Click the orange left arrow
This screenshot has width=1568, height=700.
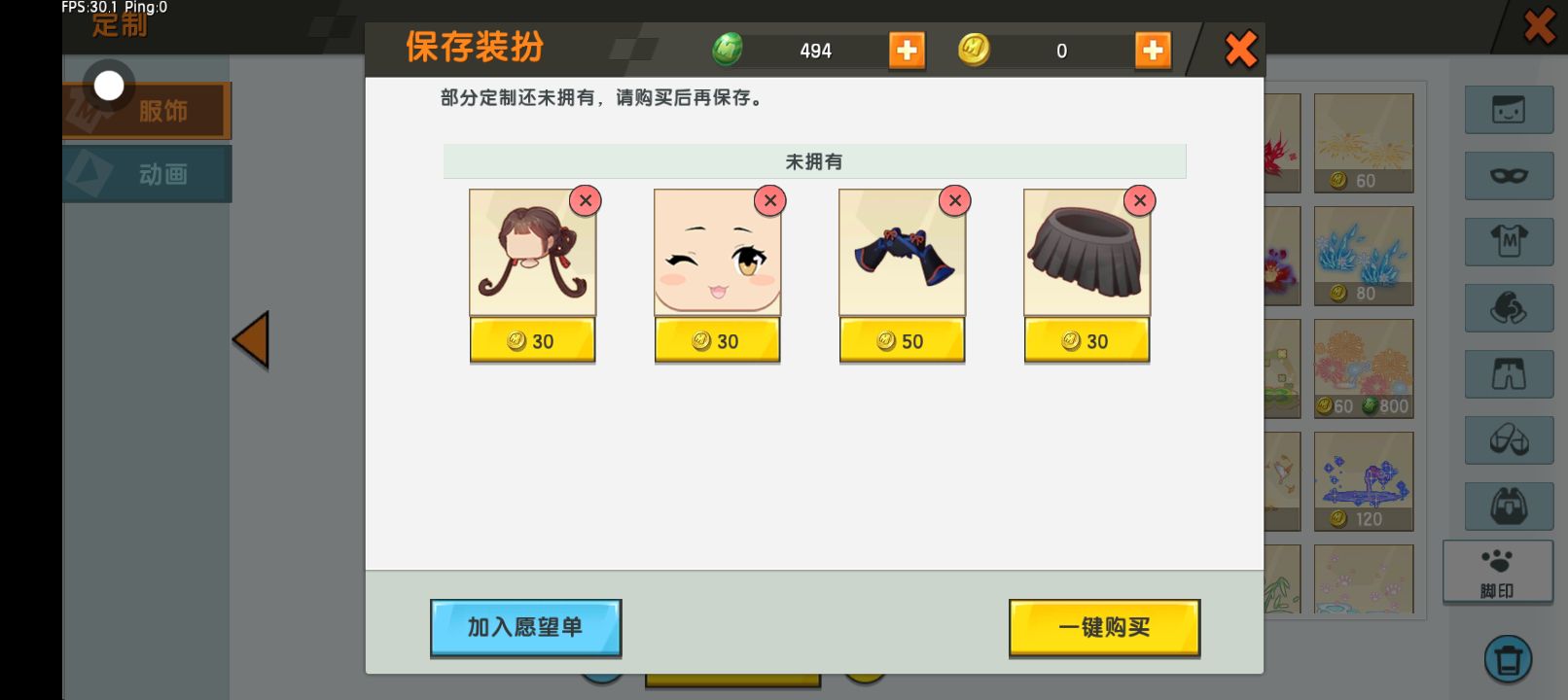251,340
